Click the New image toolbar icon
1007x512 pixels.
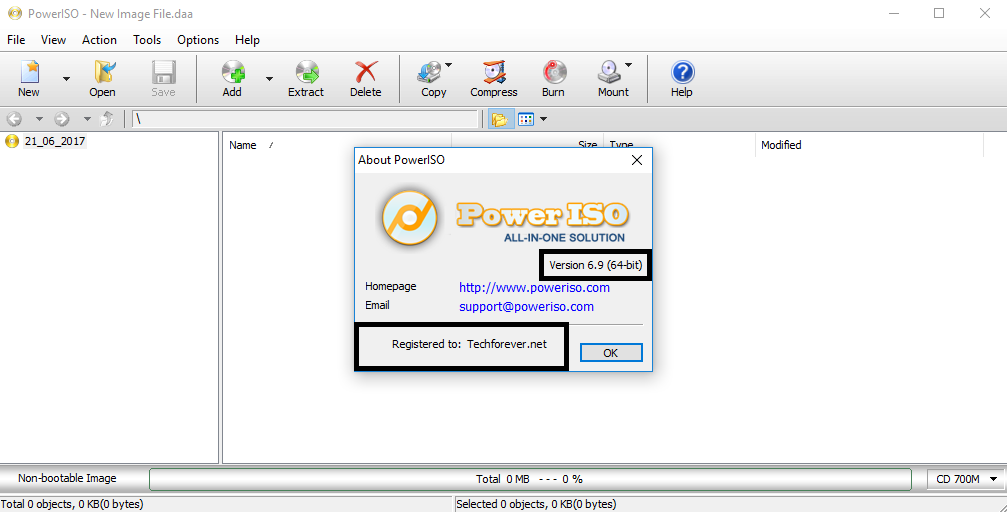tap(30, 72)
